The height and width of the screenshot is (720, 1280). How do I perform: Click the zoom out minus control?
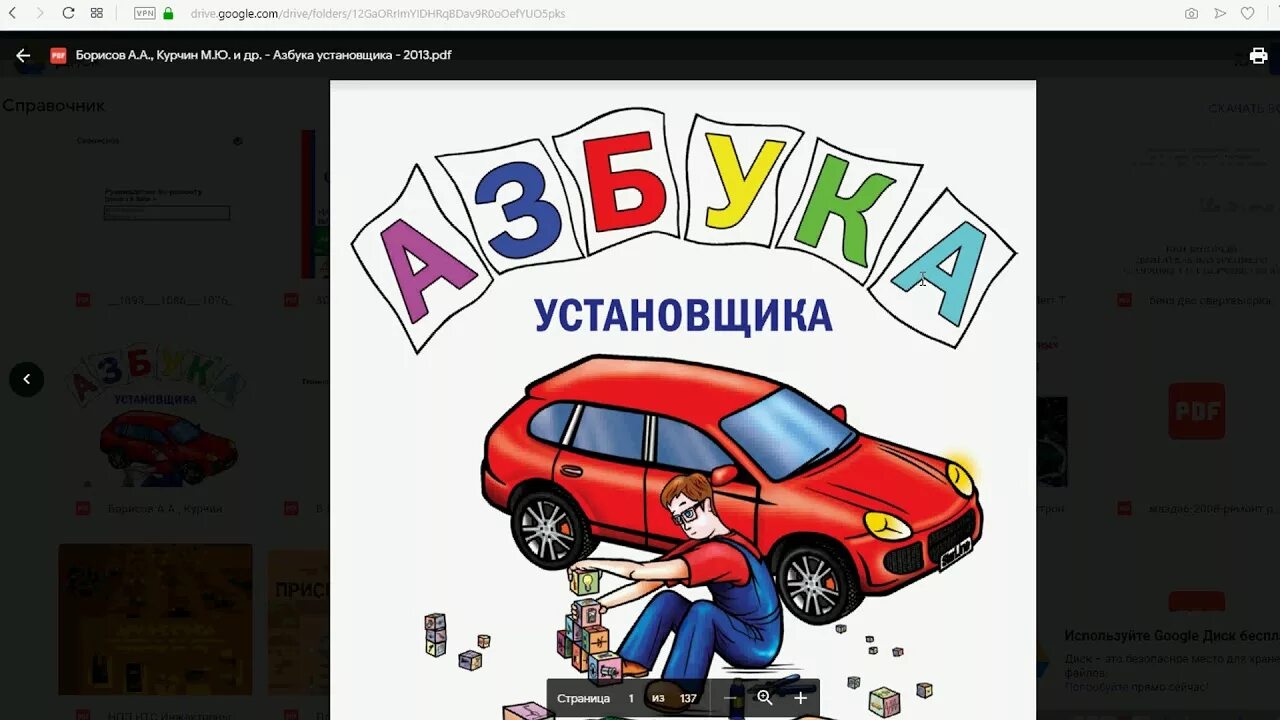[x=731, y=698]
